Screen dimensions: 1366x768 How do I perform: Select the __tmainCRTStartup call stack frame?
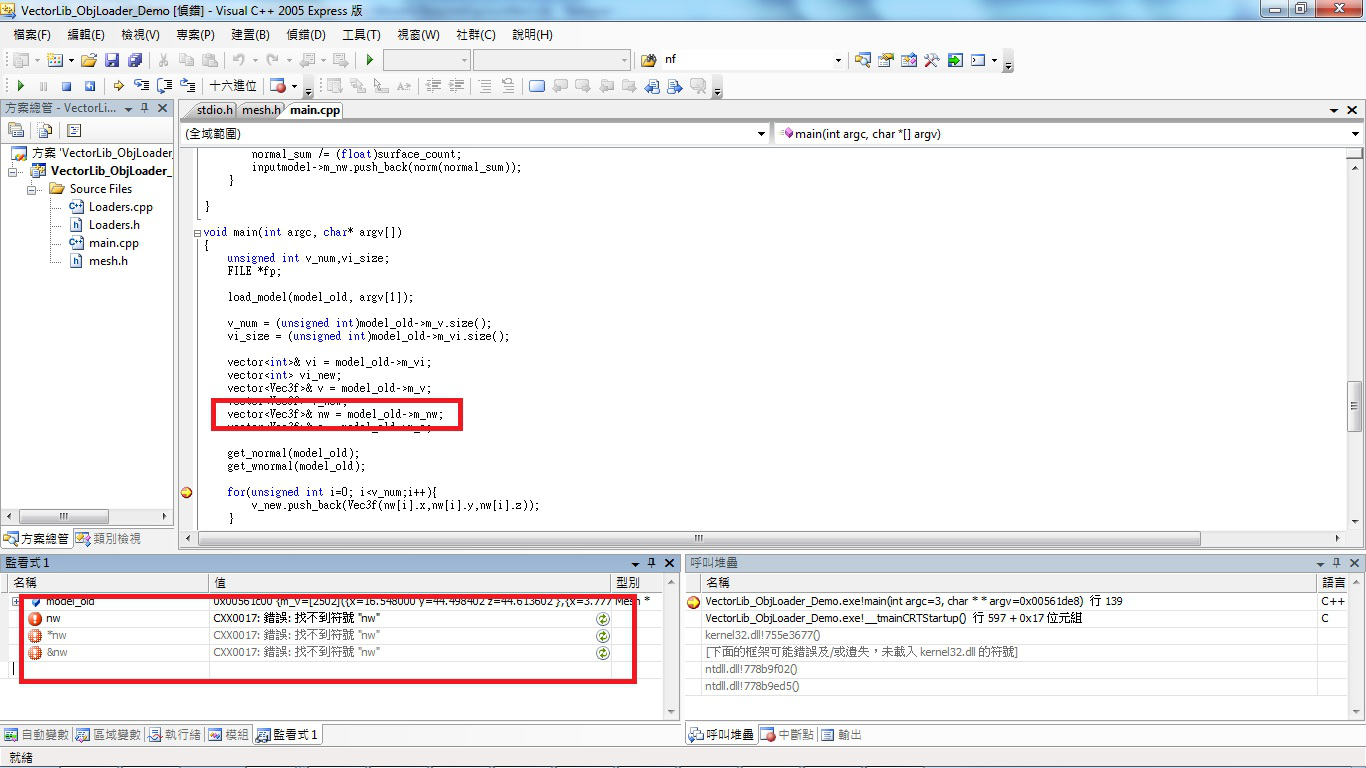click(893, 618)
